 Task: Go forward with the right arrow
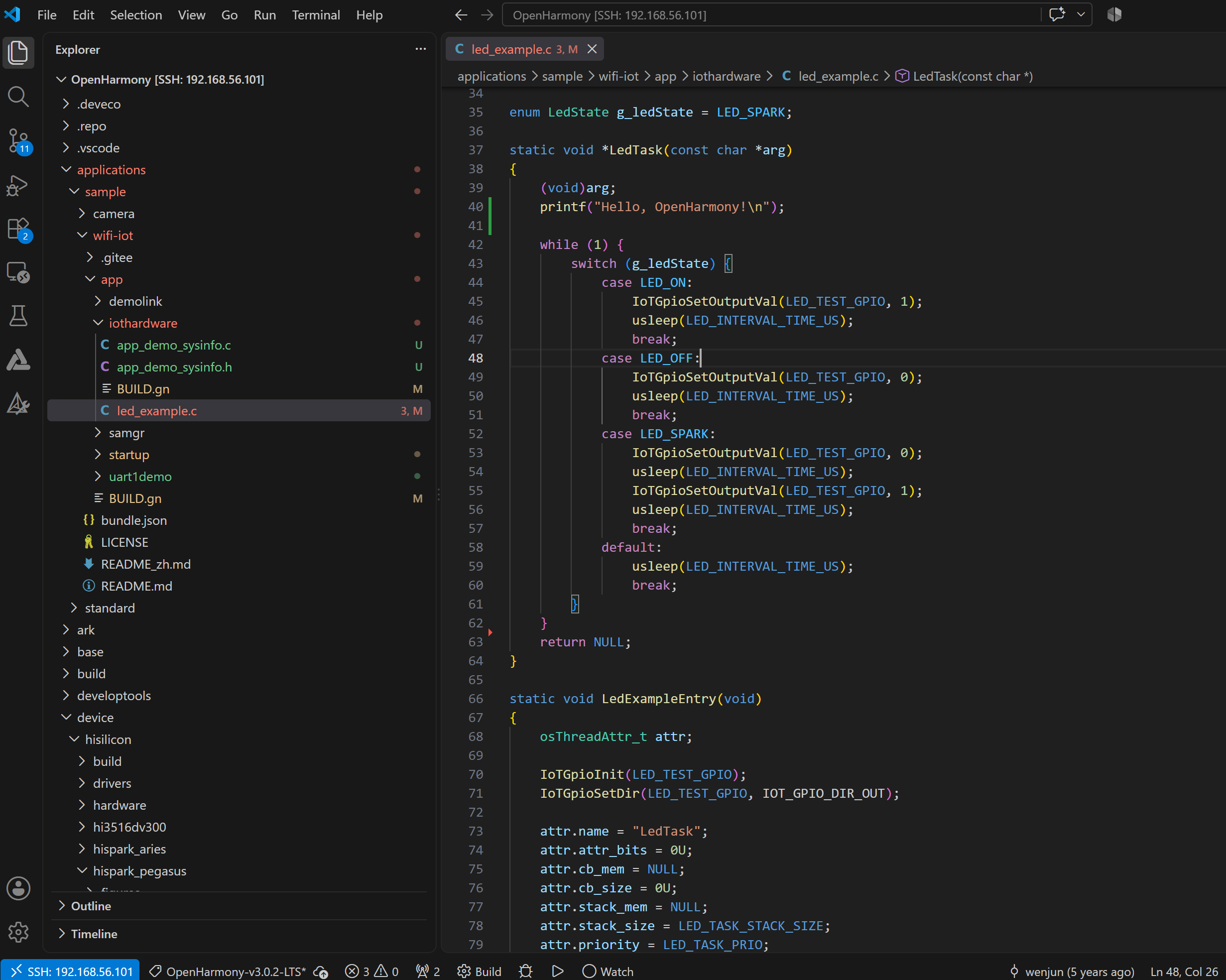pos(487,15)
